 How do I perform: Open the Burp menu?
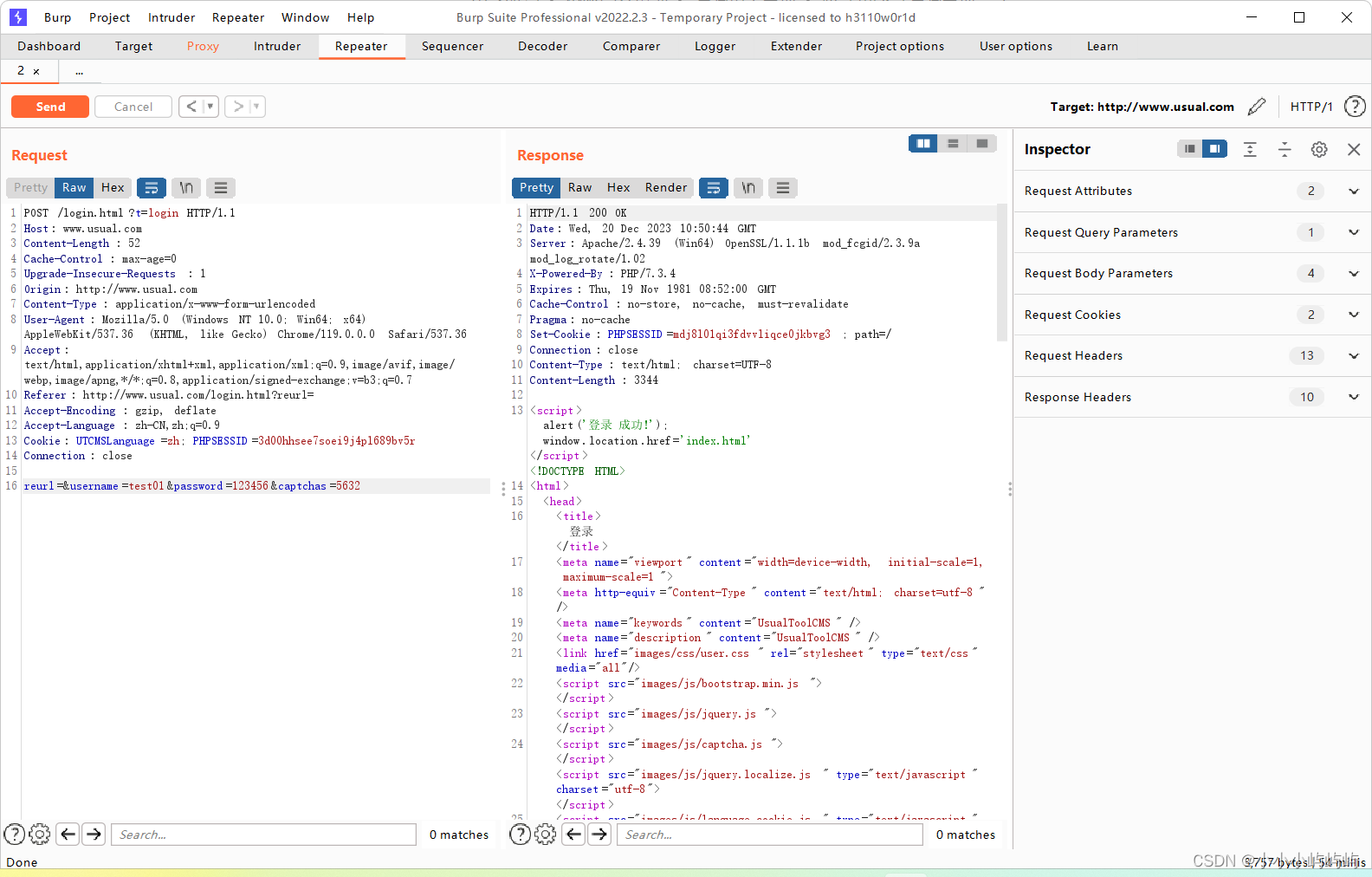click(58, 17)
